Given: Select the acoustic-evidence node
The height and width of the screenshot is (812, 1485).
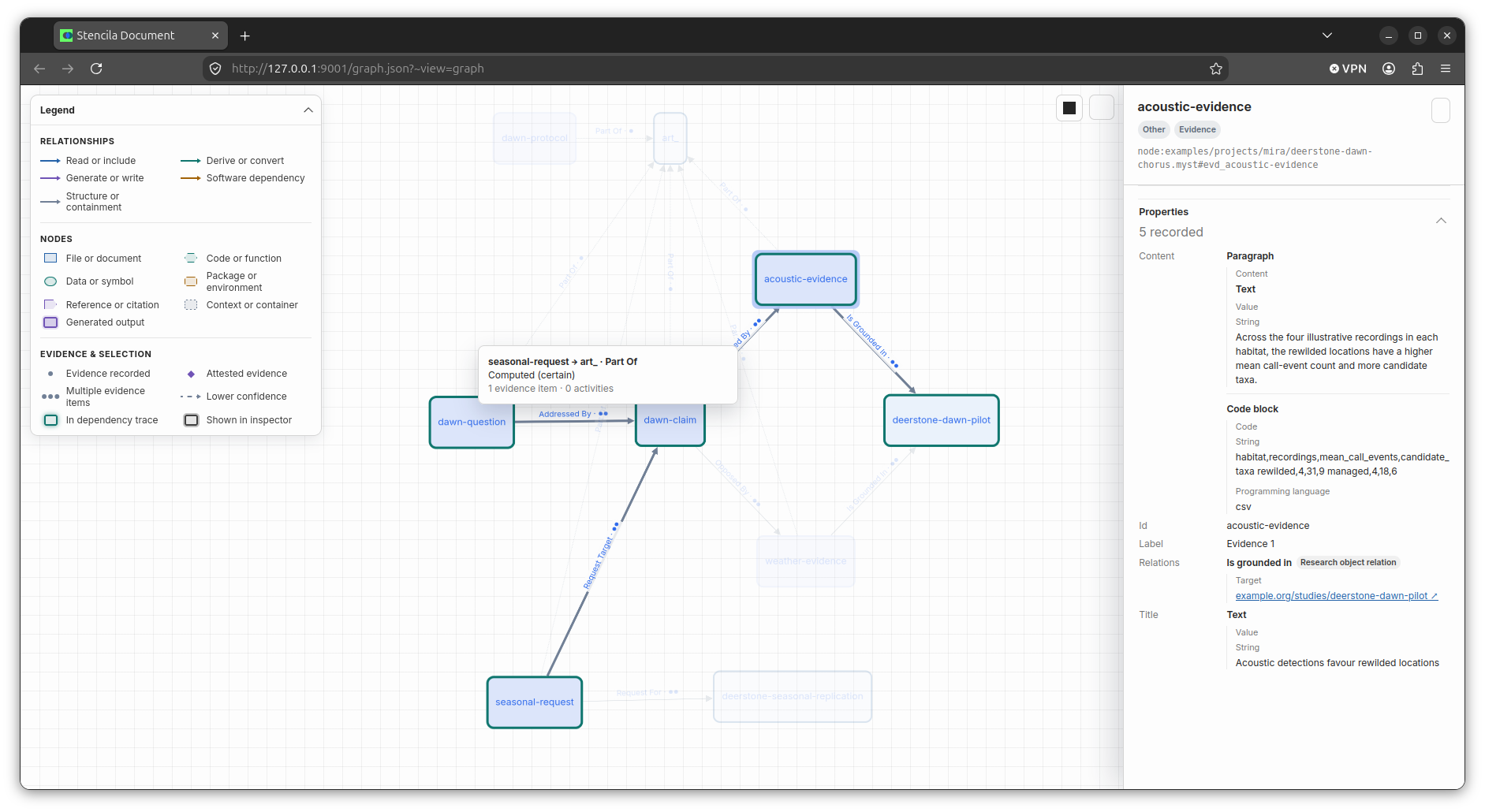Looking at the screenshot, I should 805,279.
